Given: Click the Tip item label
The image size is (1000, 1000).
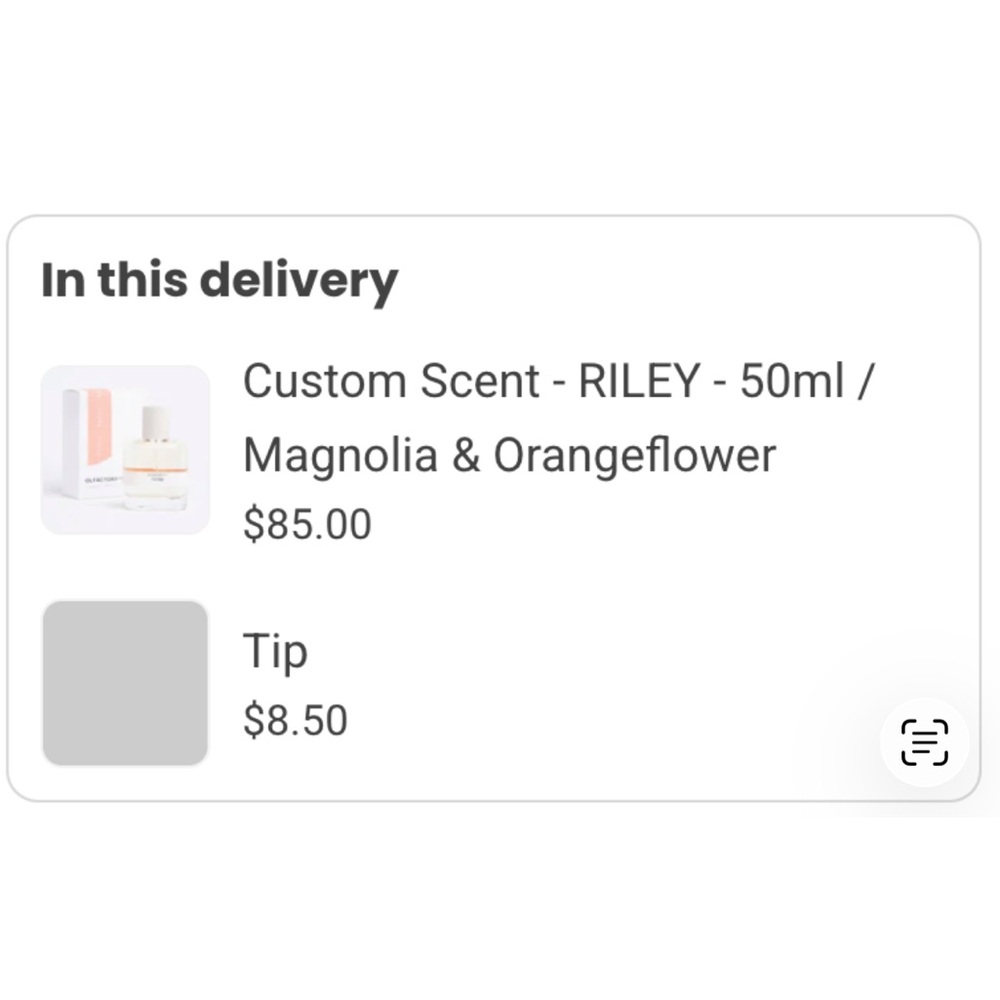Looking at the screenshot, I should click(275, 651).
